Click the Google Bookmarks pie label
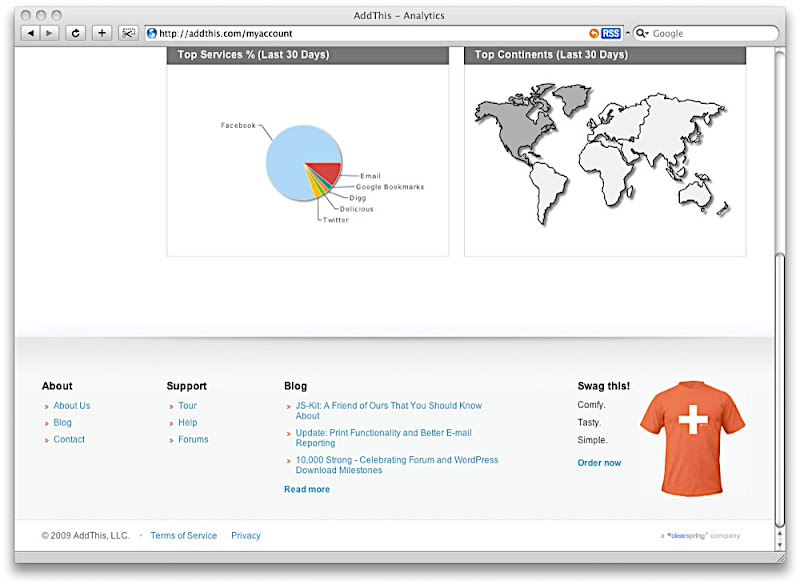Viewport: 800px width, 585px height. click(x=390, y=187)
